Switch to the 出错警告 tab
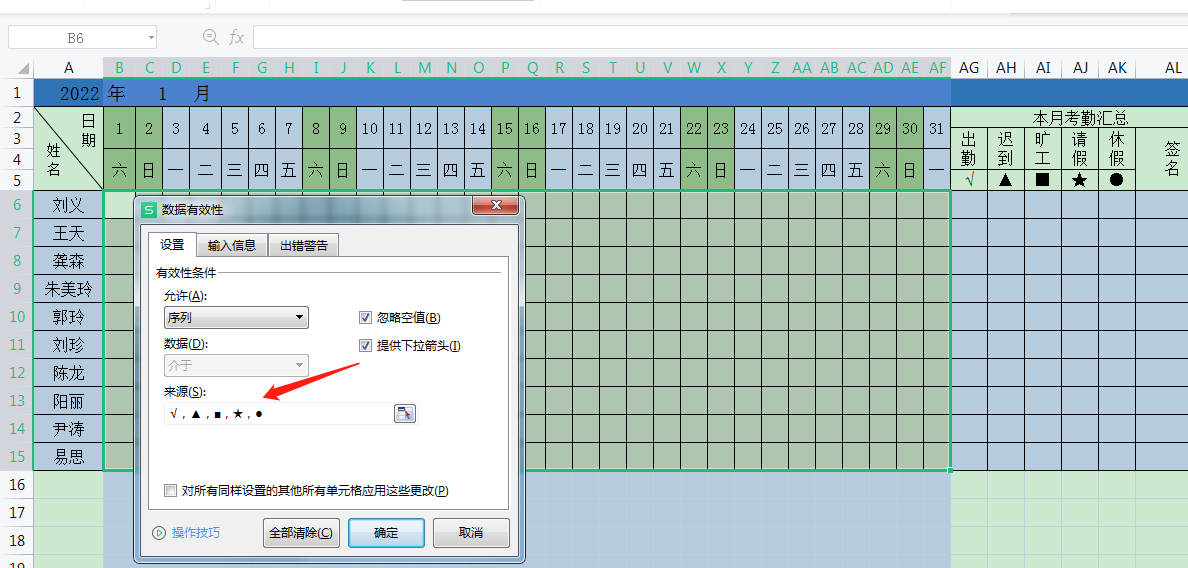 click(304, 245)
